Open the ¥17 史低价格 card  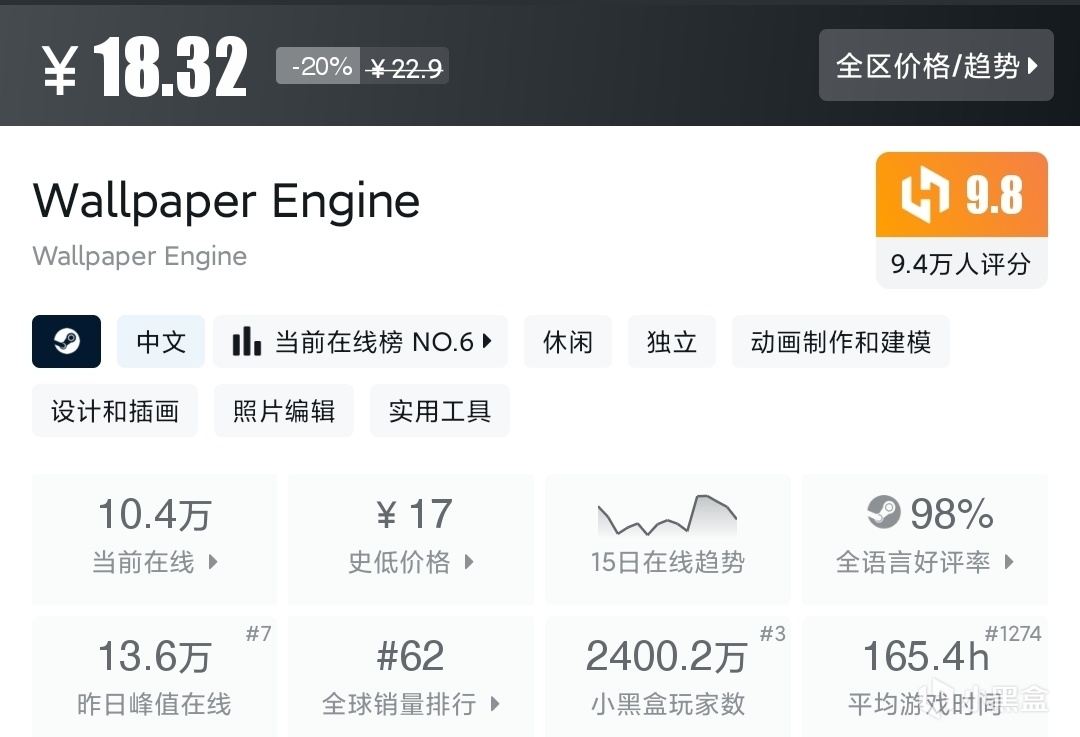click(x=411, y=539)
